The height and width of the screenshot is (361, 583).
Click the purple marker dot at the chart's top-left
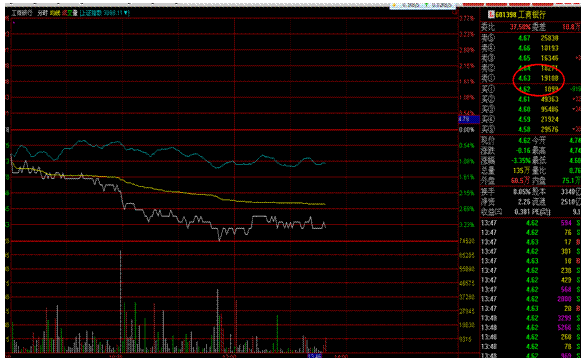(x=14, y=23)
